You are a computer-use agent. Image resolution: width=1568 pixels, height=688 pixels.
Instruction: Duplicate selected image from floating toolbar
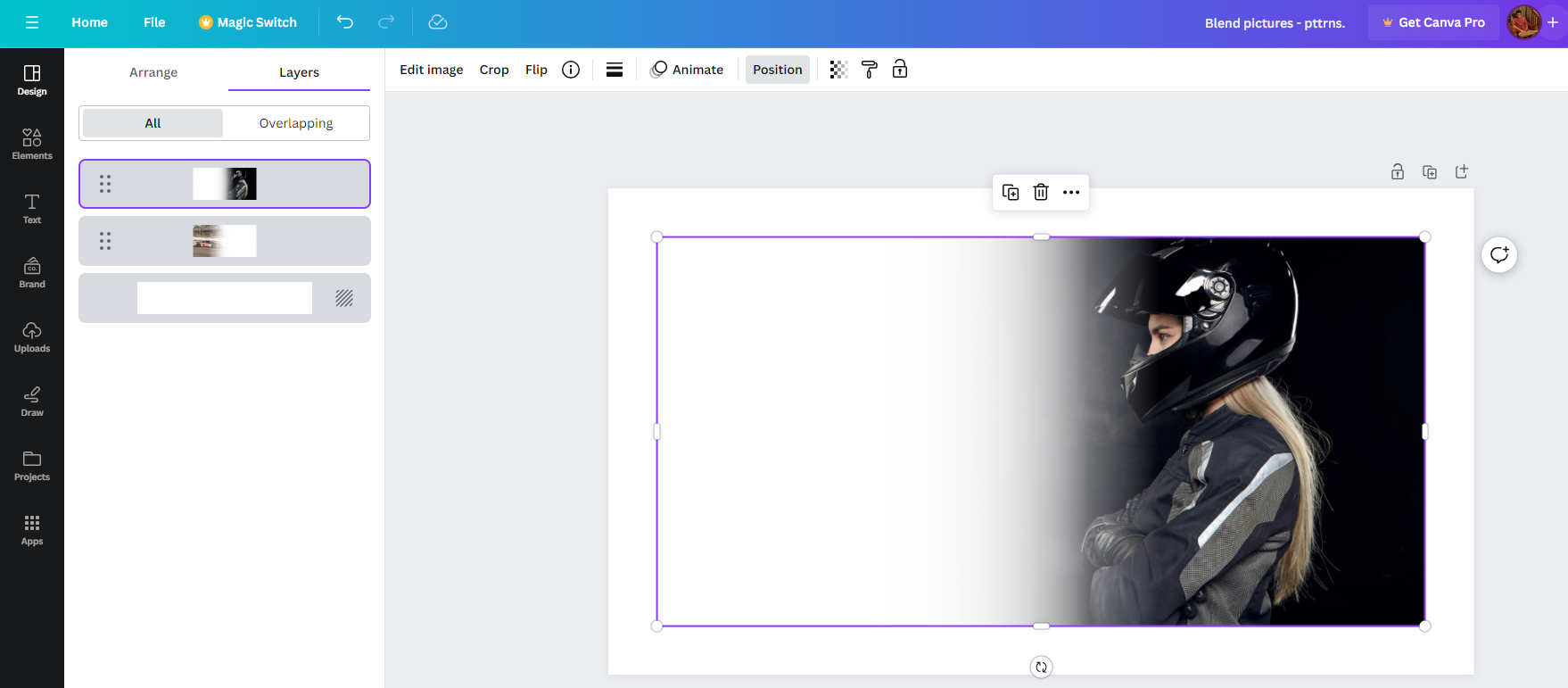pyautogui.click(x=1011, y=192)
